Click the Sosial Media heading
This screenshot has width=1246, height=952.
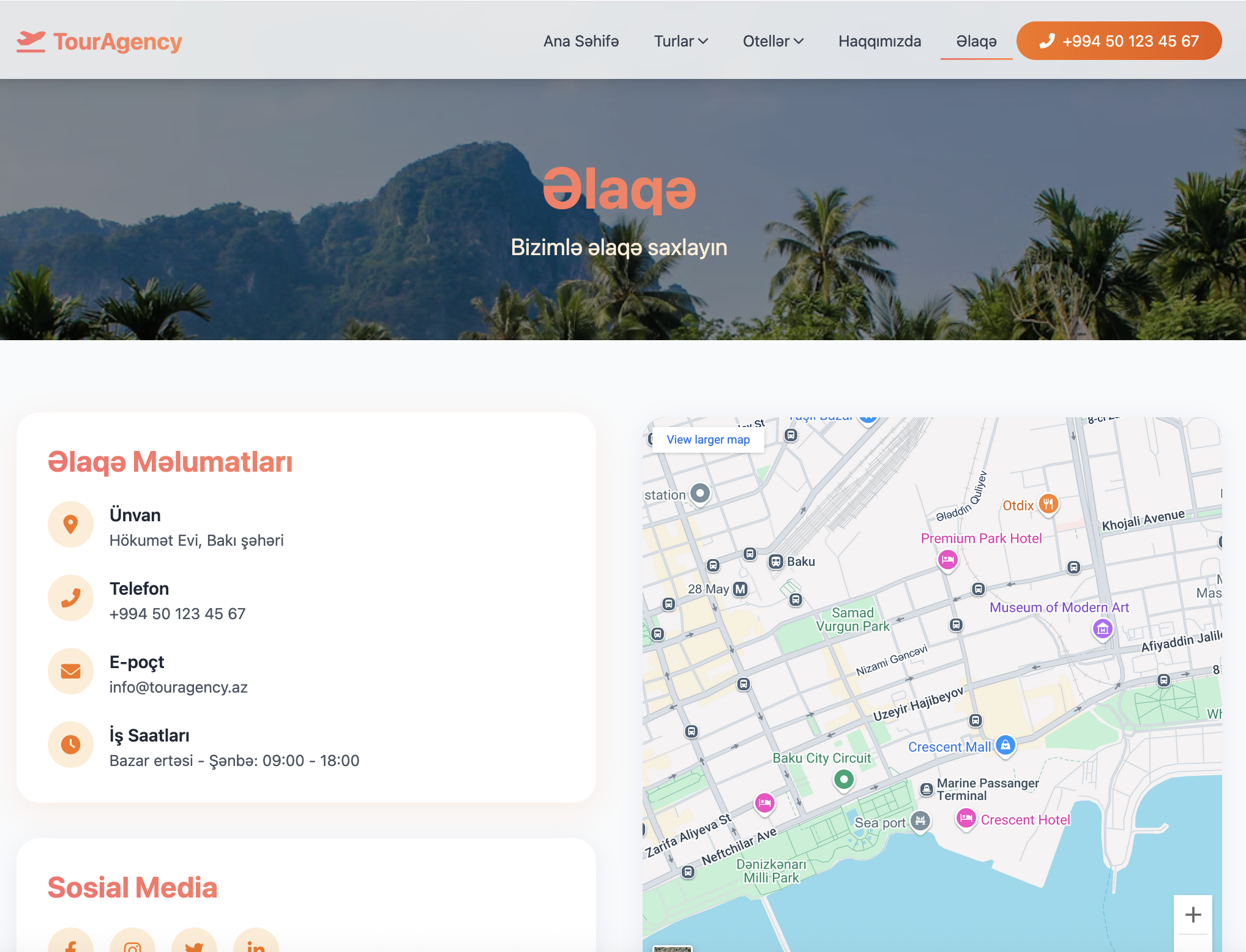(x=132, y=888)
